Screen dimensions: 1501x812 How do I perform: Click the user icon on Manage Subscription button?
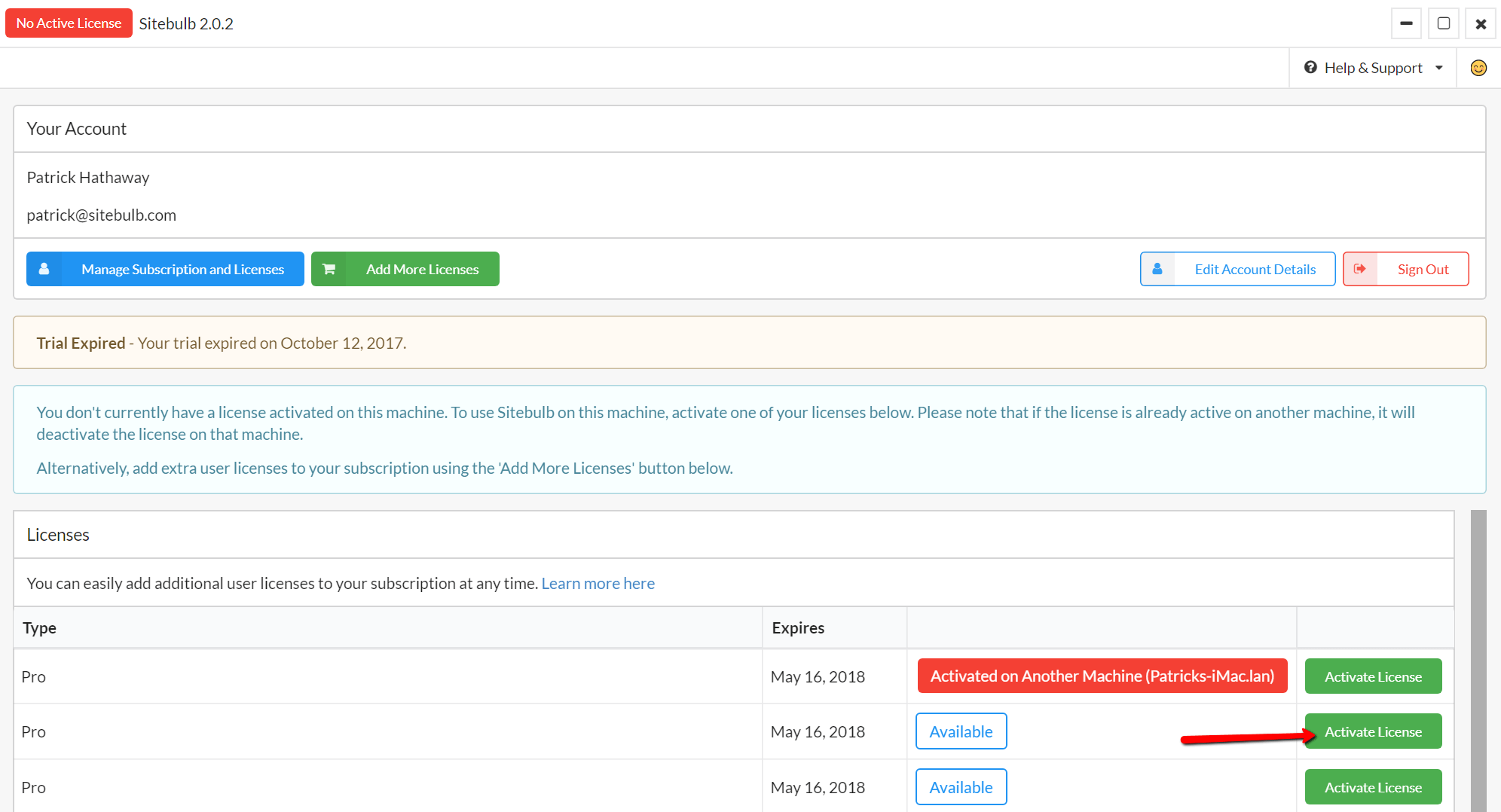[44, 269]
